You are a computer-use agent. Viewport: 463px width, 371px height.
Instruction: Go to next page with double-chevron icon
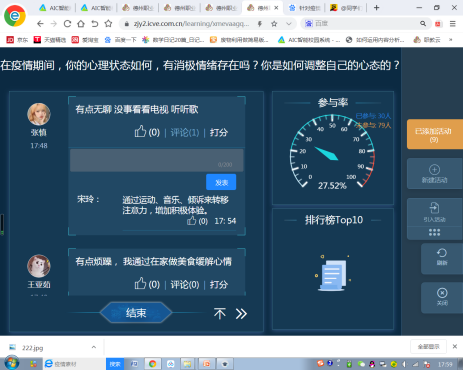tap(241, 313)
